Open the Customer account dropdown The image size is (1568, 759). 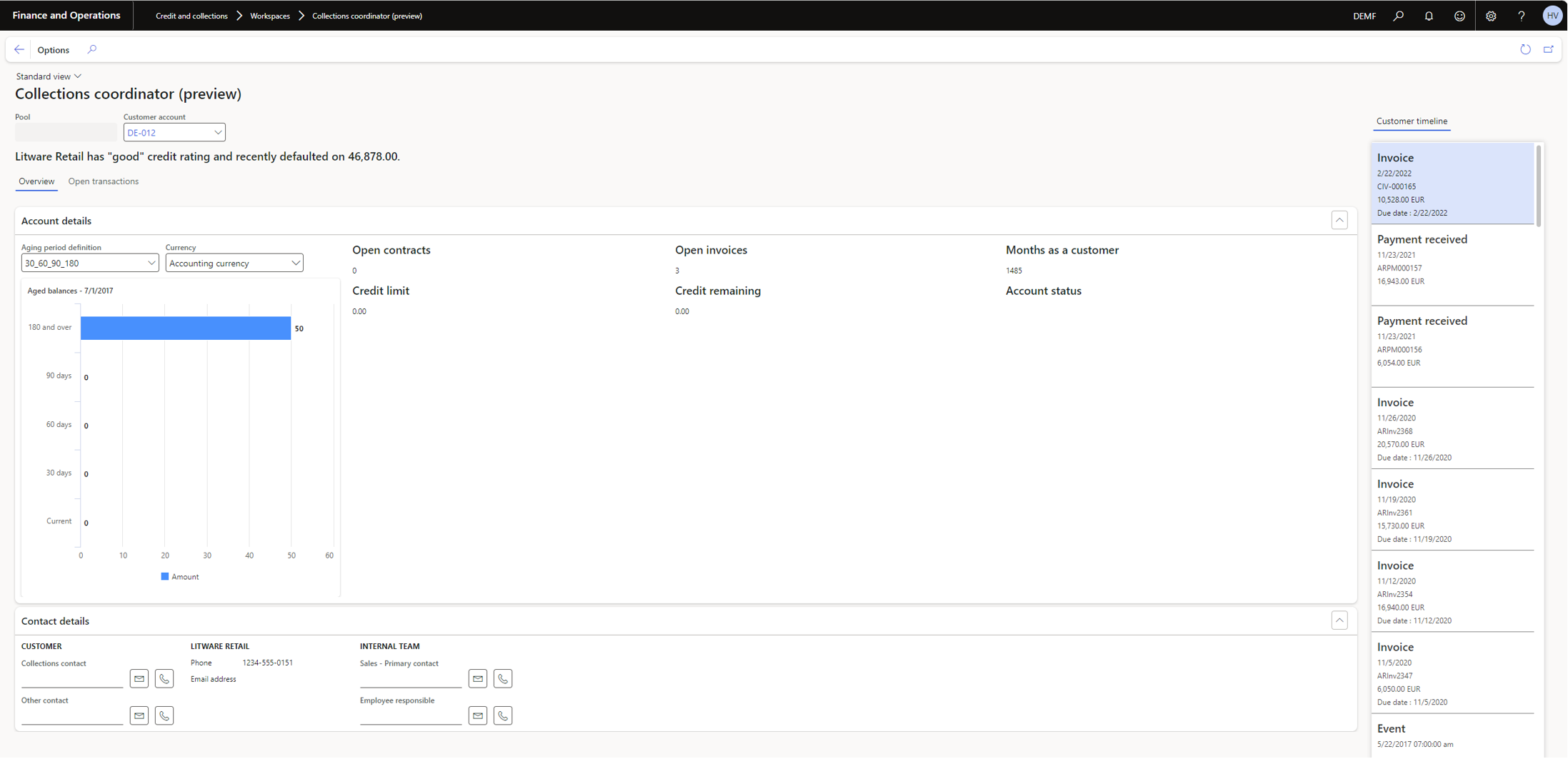click(217, 133)
